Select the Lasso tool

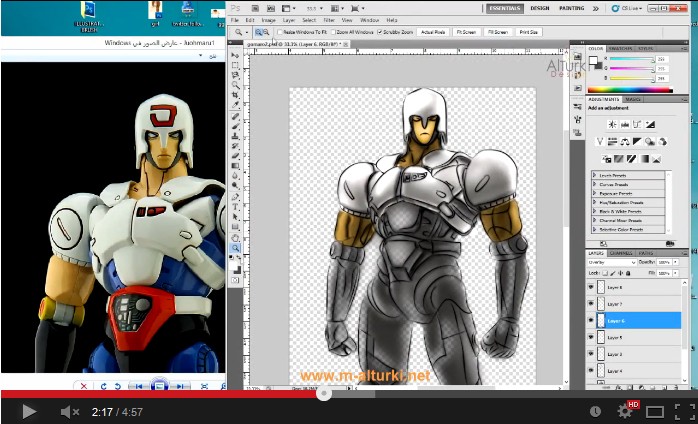[235, 75]
